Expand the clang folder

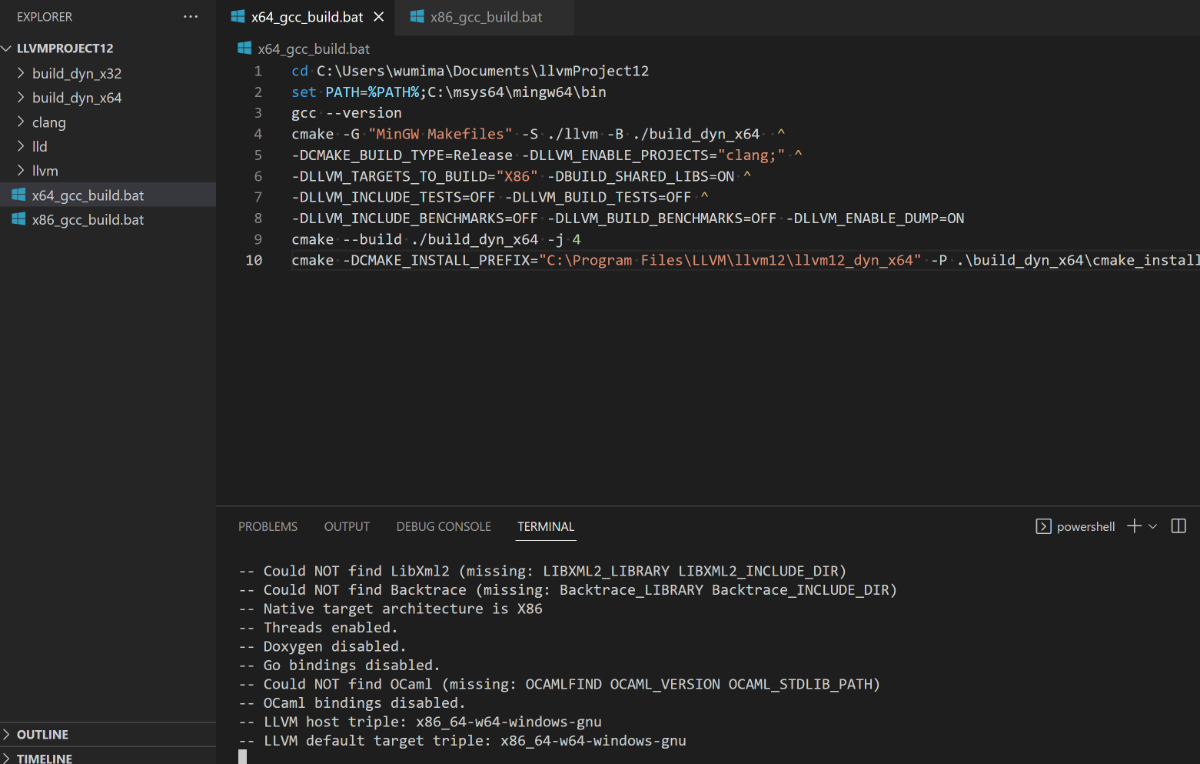(x=48, y=122)
